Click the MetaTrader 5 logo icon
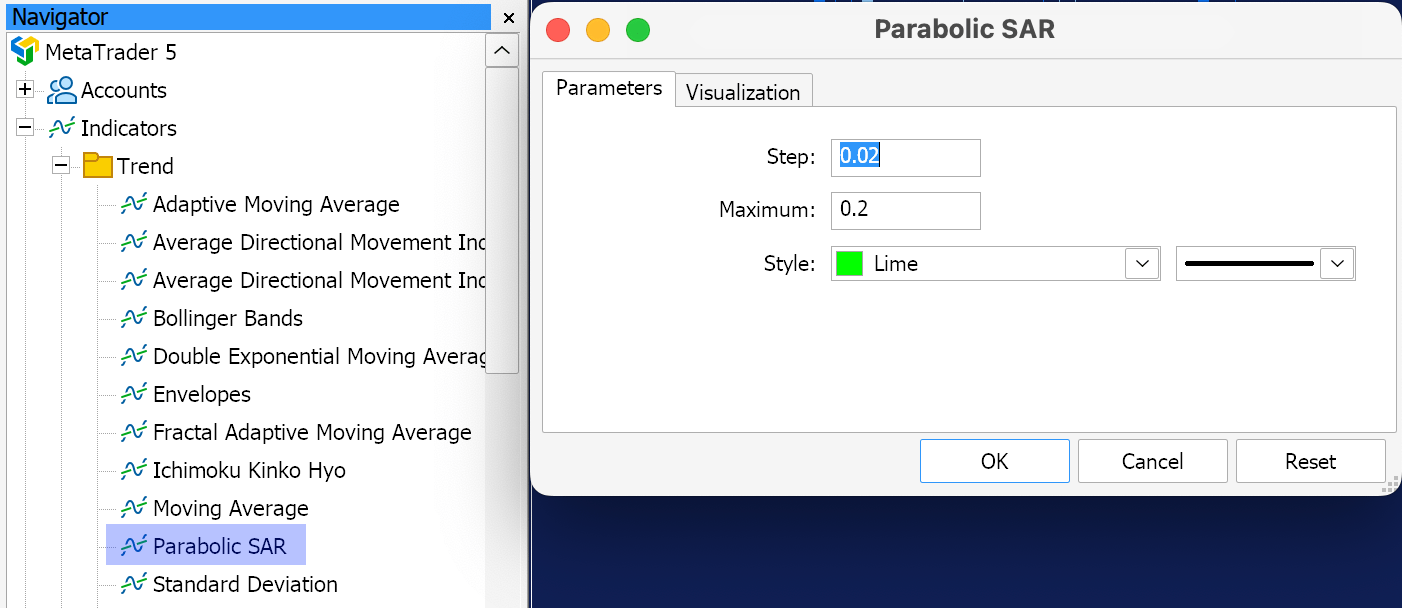 coord(24,52)
